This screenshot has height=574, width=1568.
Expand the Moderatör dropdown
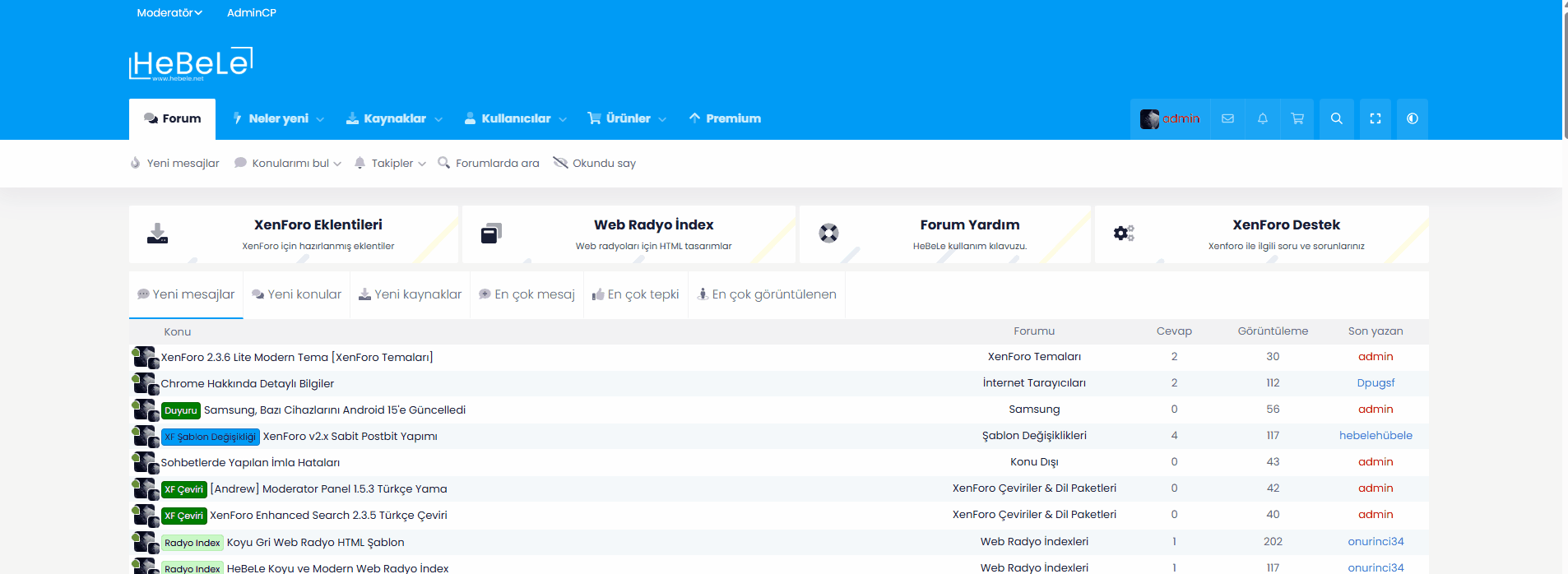(169, 12)
